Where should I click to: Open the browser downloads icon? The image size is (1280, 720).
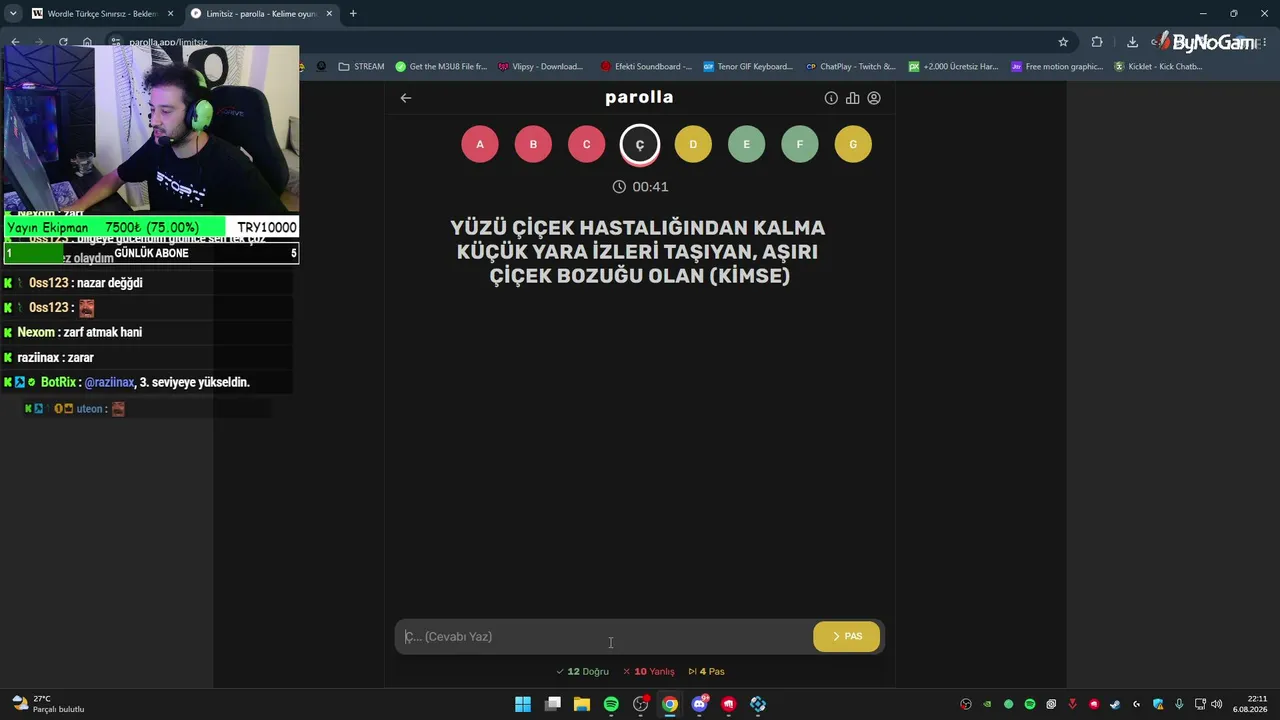[x=1132, y=42]
